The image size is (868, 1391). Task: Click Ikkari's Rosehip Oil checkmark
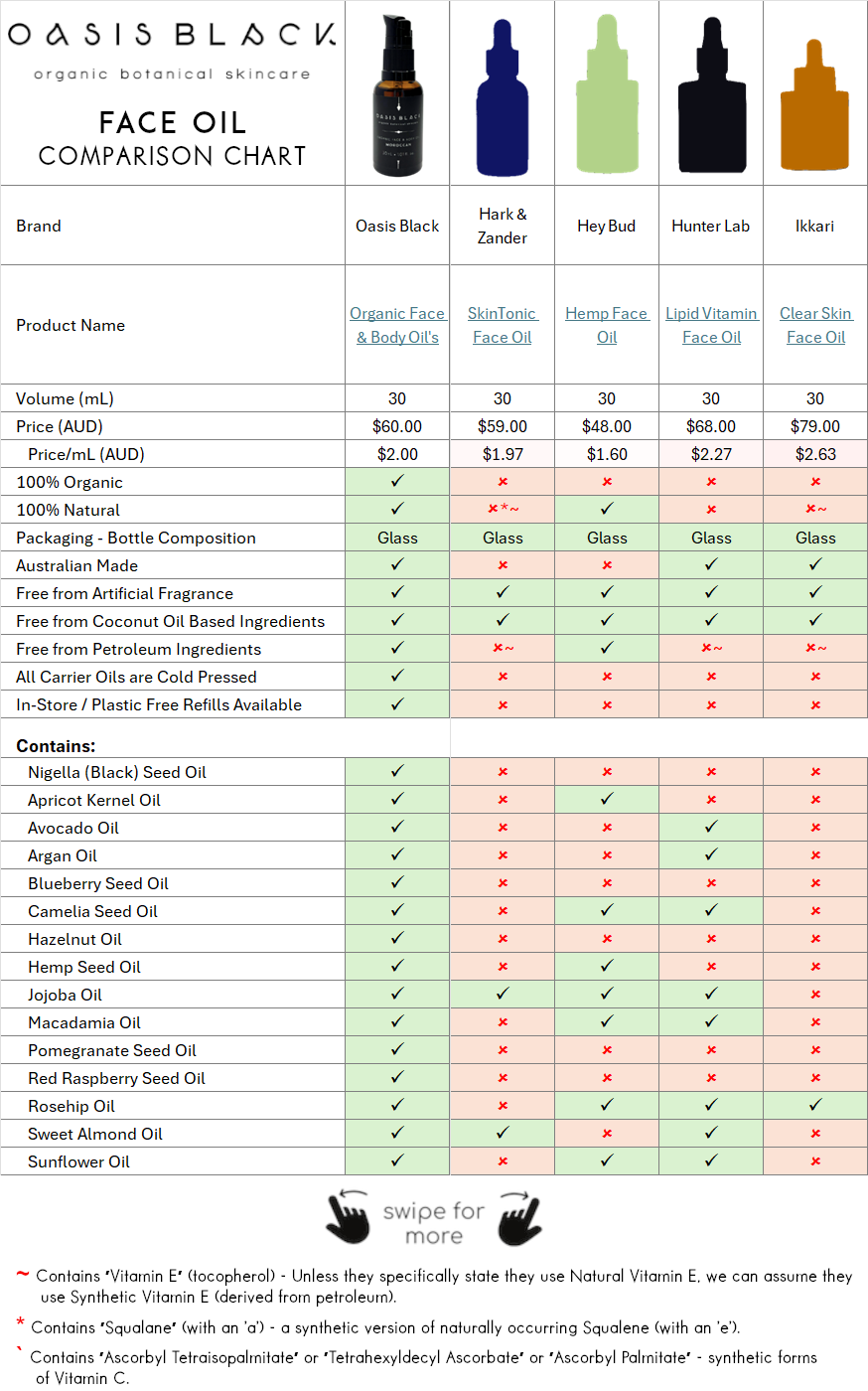815,1105
